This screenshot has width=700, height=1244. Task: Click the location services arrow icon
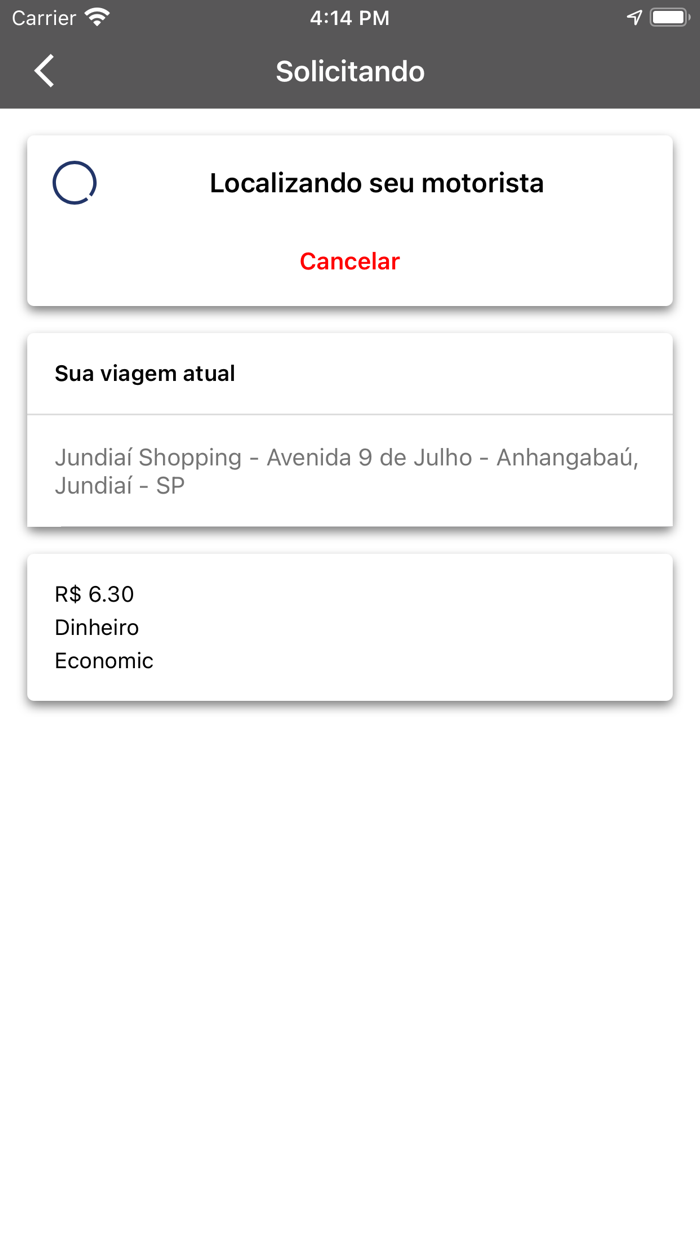click(x=631, y=16)
